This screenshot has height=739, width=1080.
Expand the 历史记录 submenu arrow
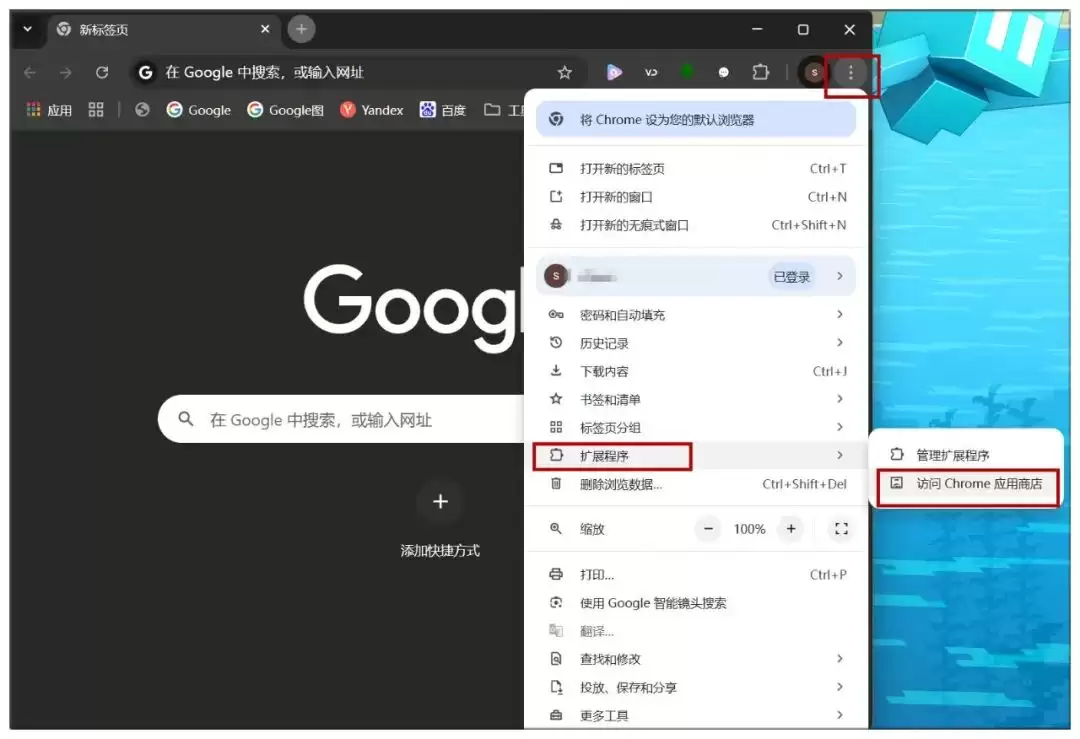(x=840, y=343)
